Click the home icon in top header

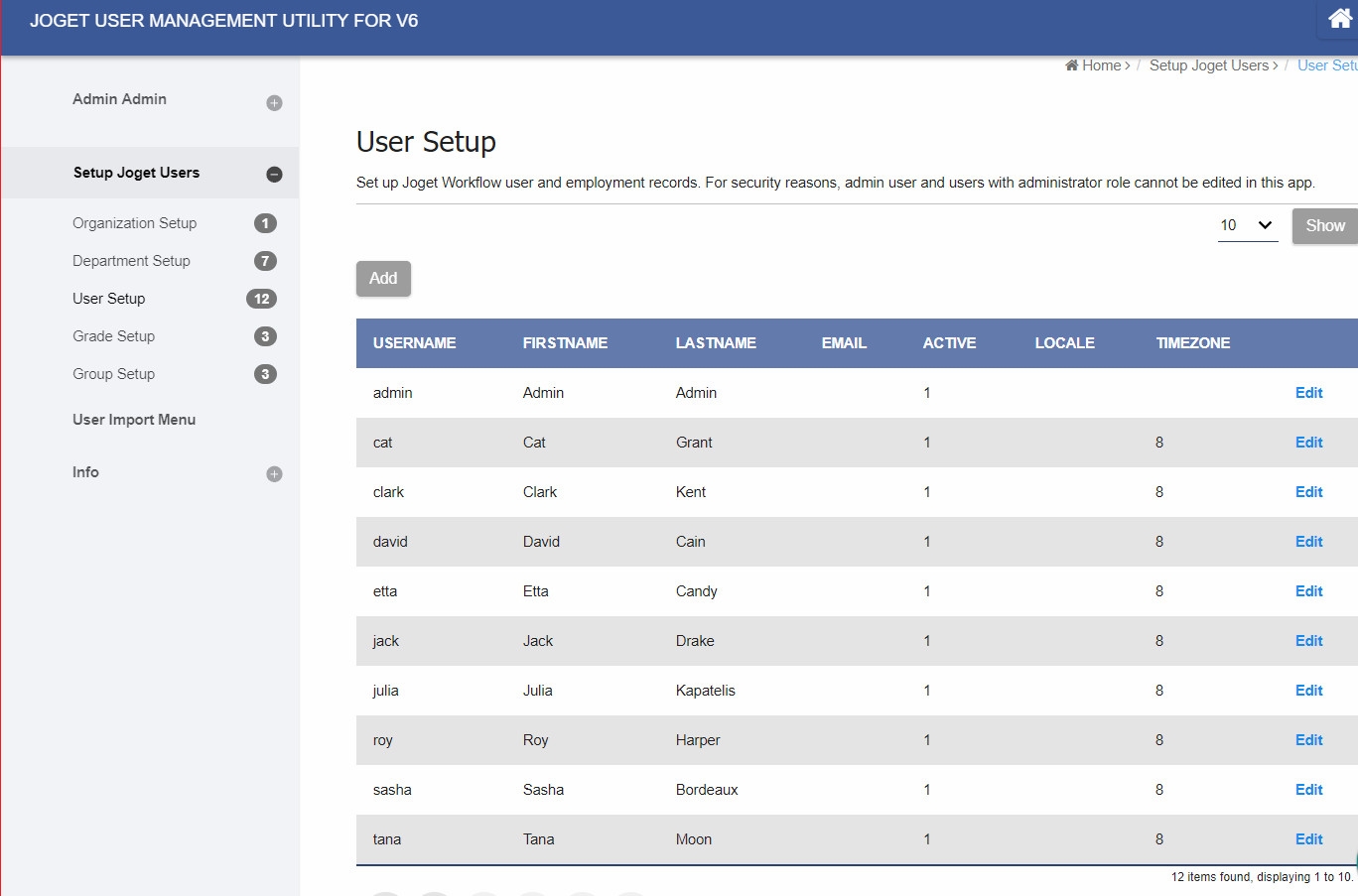tap(1340, 18)
